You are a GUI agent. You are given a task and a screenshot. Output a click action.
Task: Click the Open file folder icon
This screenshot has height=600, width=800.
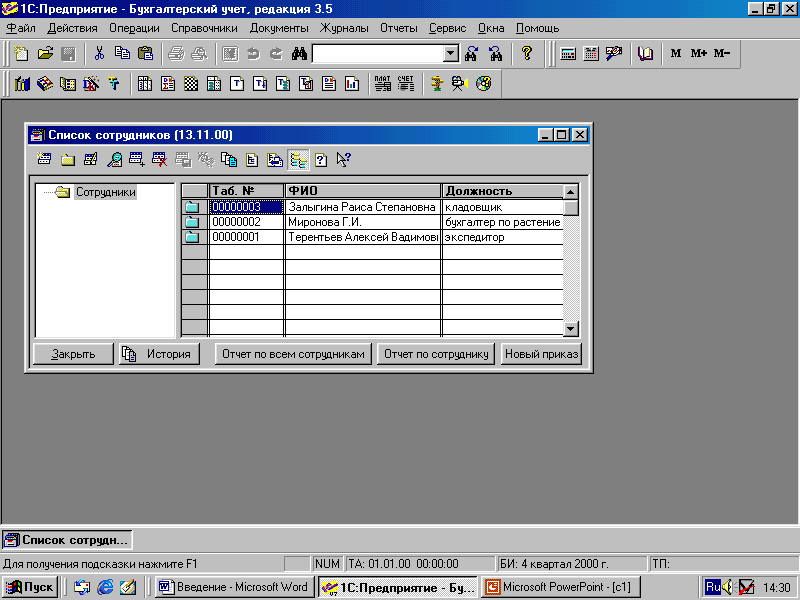tap(45, 53)
